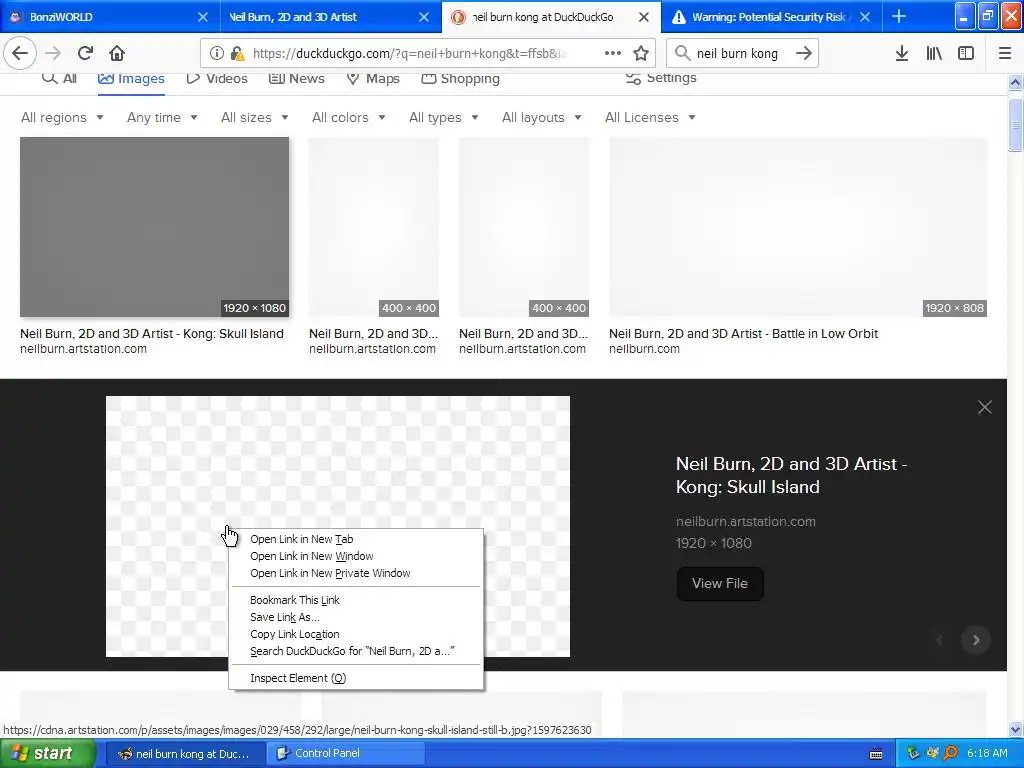Open the Kong: Skull Island title link
The width and height of the screenshot is (1024, 768).
(x=792, y=475)
